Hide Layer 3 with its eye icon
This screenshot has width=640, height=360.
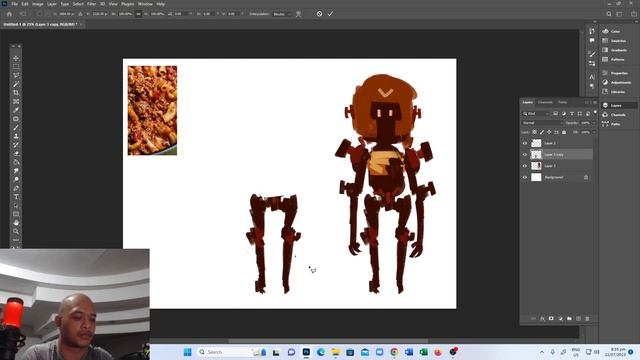tap(525, 166)
